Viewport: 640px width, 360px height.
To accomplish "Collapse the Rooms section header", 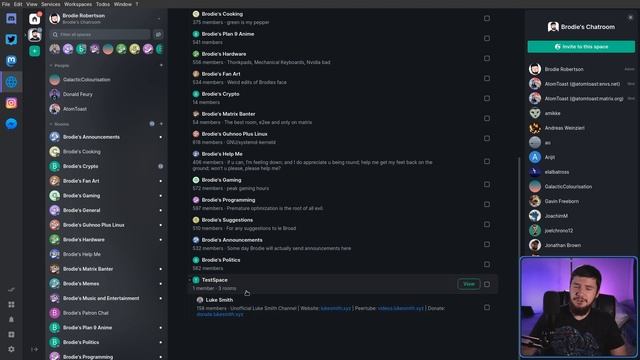I will (60, 124).
